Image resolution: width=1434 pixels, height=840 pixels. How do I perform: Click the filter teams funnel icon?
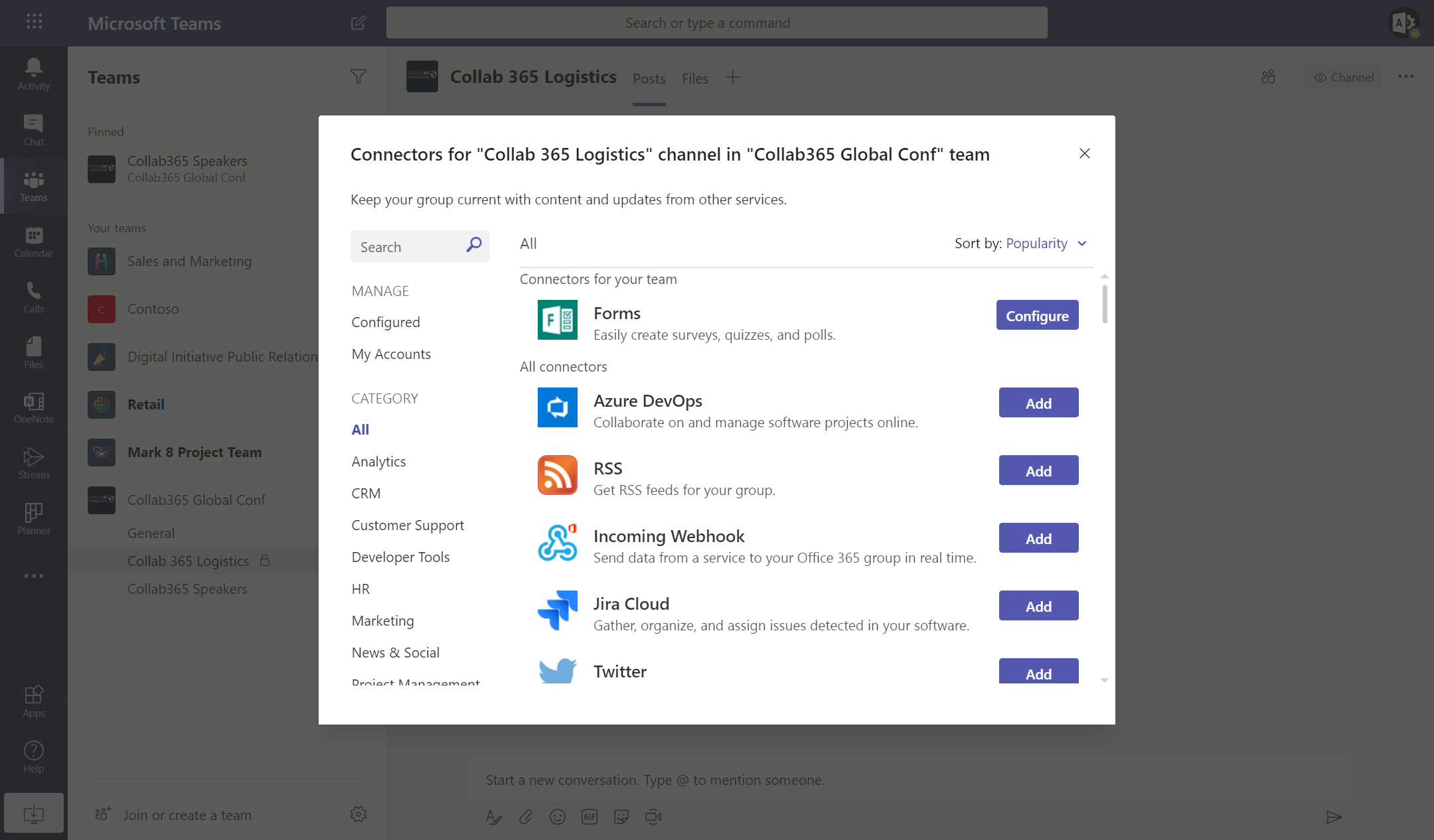tap(358, 77)
